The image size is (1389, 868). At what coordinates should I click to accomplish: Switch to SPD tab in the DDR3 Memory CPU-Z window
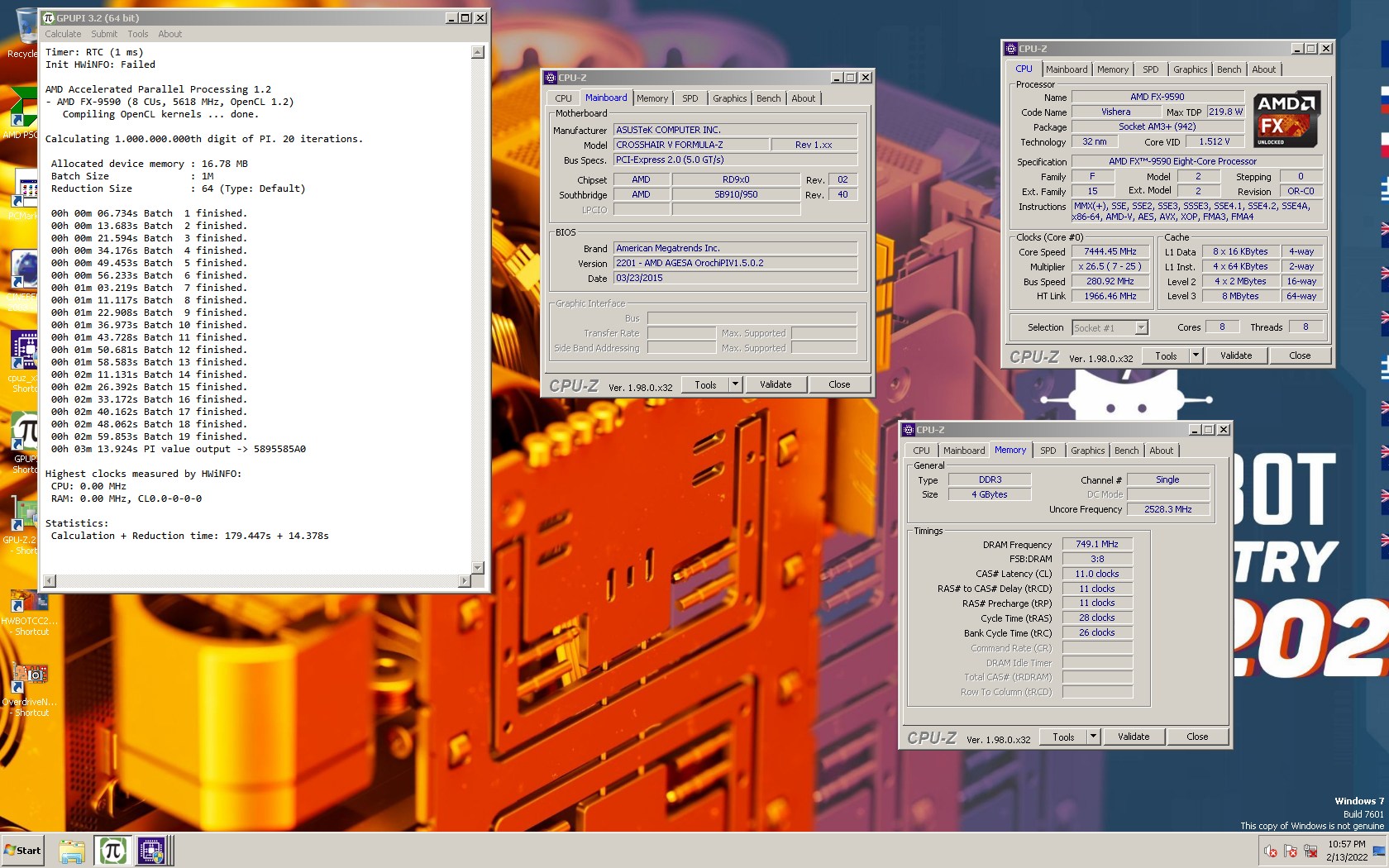(x=1048, y=451)
